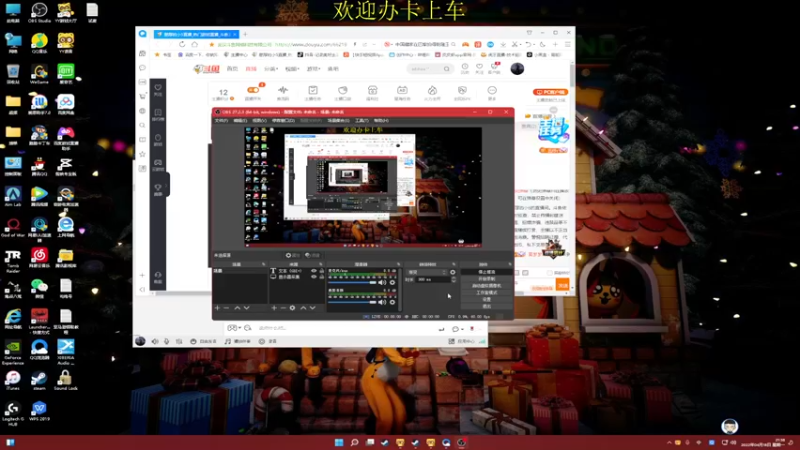
Task: Toggle studio mode in OBS
Action: pos(487,292)
